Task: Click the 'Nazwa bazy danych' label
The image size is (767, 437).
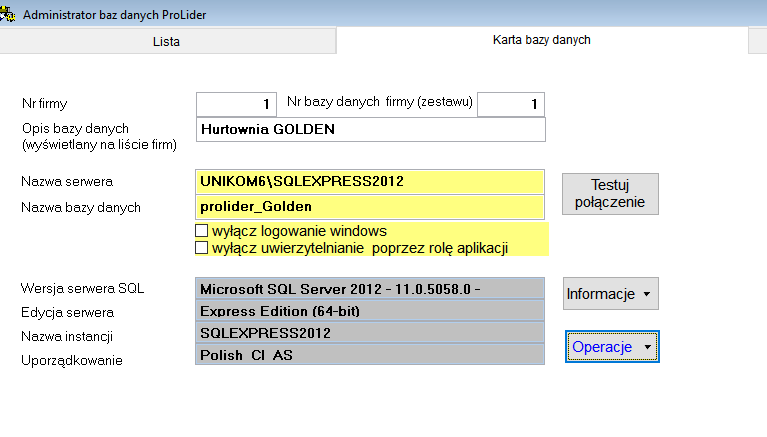Action: [x=81, y=207]
